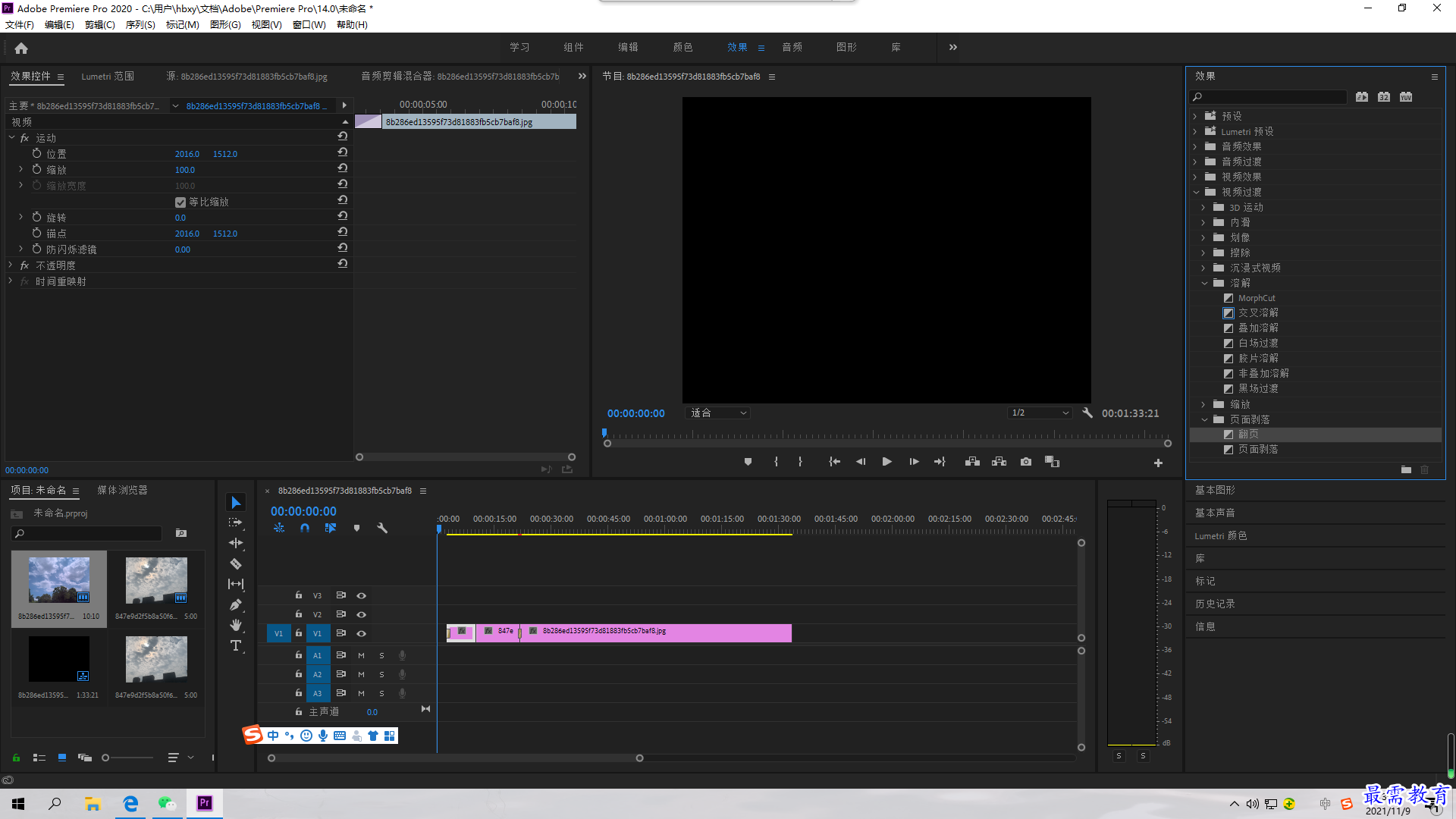1456x819 pixels.
Task: Select the Razor tool
Action: (x=236, y=563)
